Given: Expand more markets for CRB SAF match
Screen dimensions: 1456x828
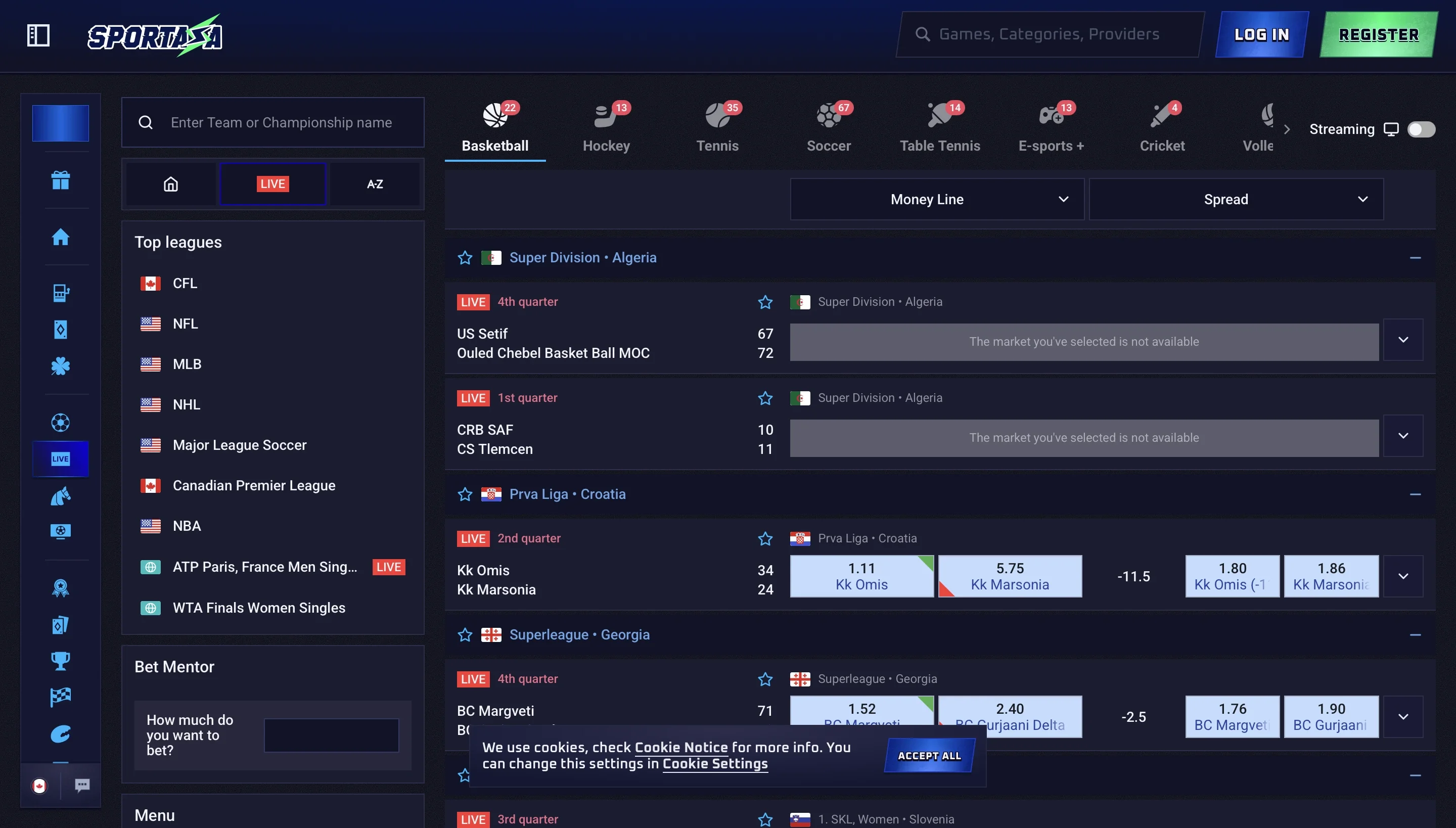Looking at the screenshot, I should click(x=1403, y=436).
